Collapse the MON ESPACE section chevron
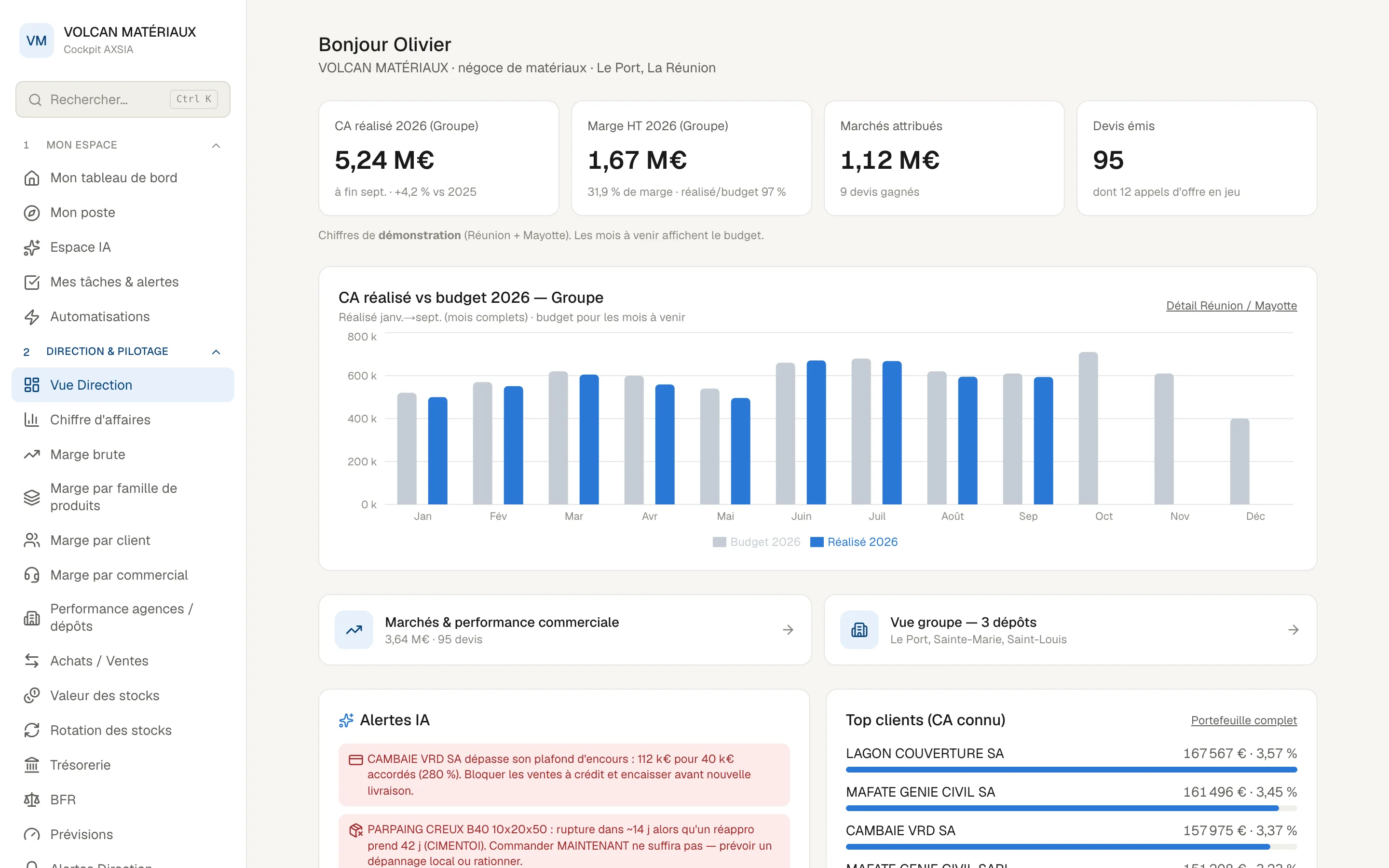The width and height of the screenshot is (1389, 868). 216,145
